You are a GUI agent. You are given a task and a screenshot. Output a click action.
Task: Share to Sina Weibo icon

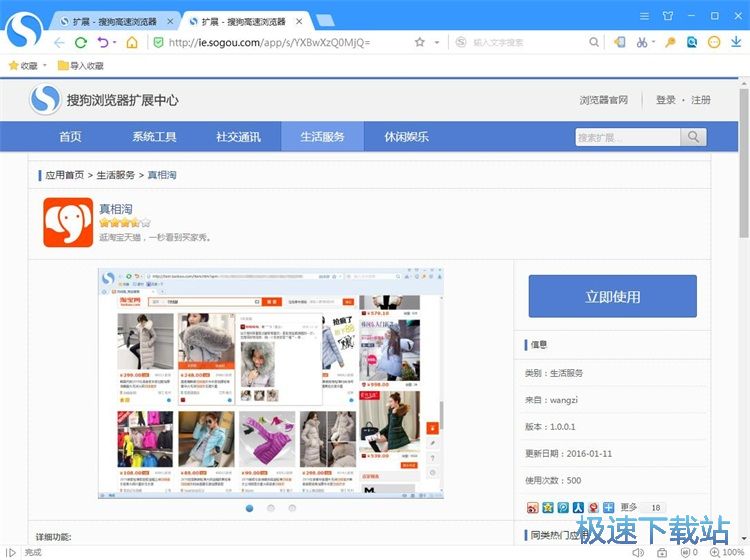click(532, 508)
